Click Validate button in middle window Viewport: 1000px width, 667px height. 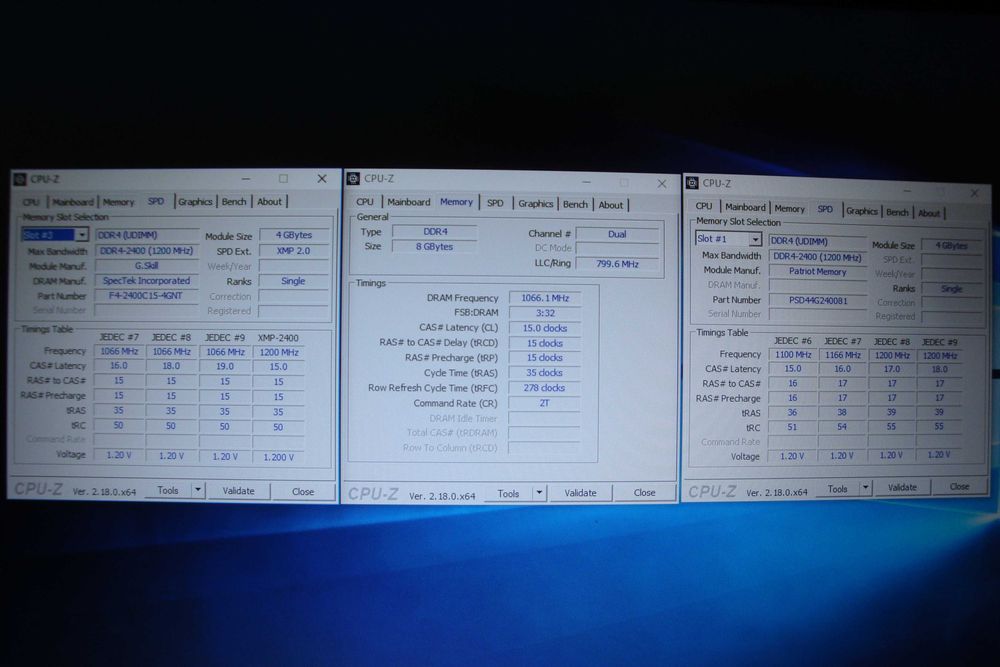click(580, 493)
